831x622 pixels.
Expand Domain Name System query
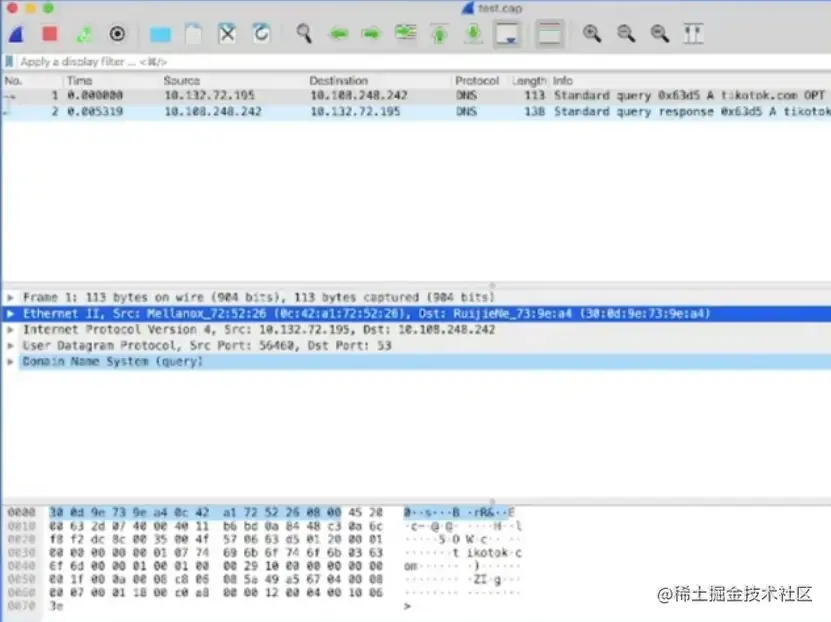(10, 362)
